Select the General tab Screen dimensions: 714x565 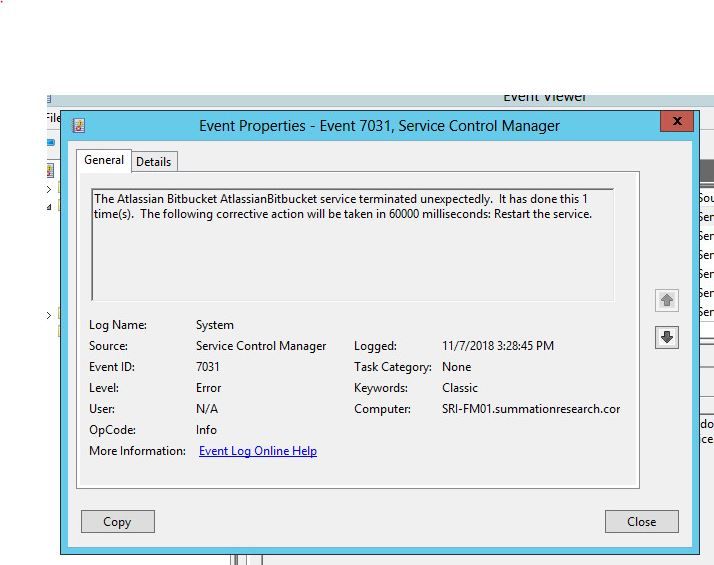[104, 160]
